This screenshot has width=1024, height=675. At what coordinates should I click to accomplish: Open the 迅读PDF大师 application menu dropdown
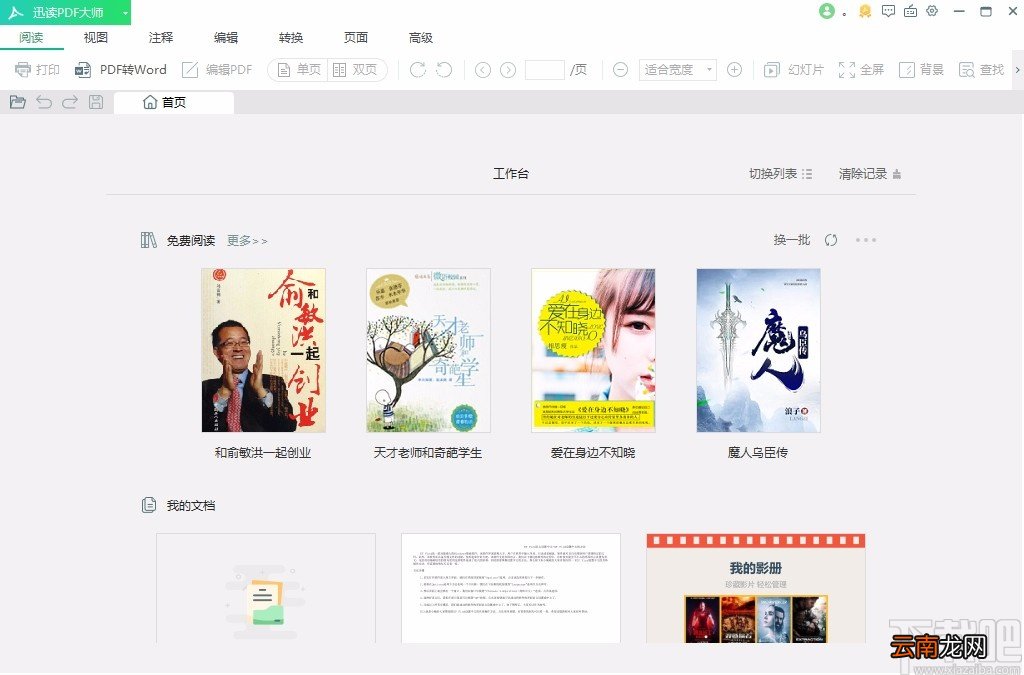[x=125, y=12]
